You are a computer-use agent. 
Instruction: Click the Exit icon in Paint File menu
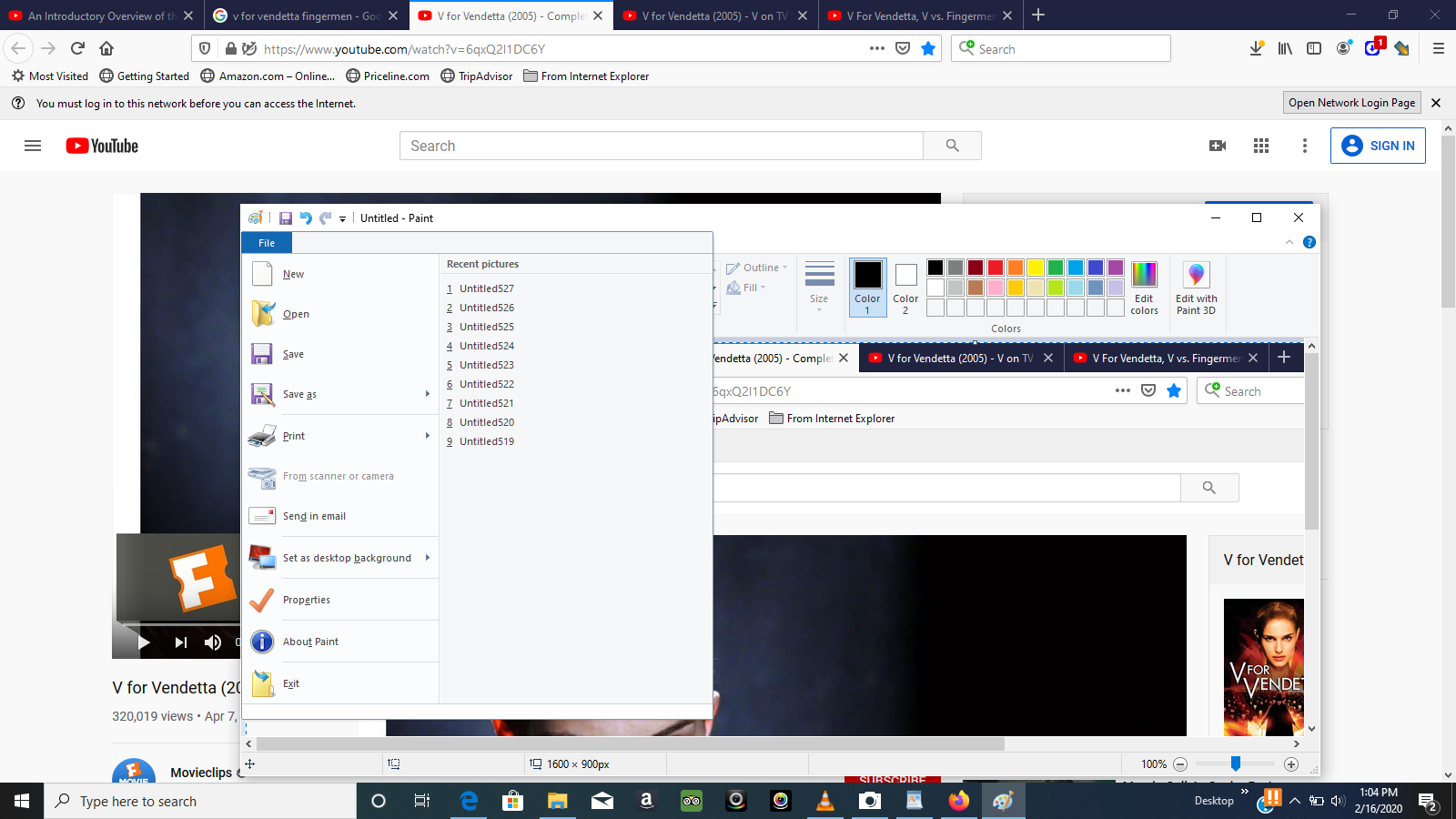tap(262, 683)
